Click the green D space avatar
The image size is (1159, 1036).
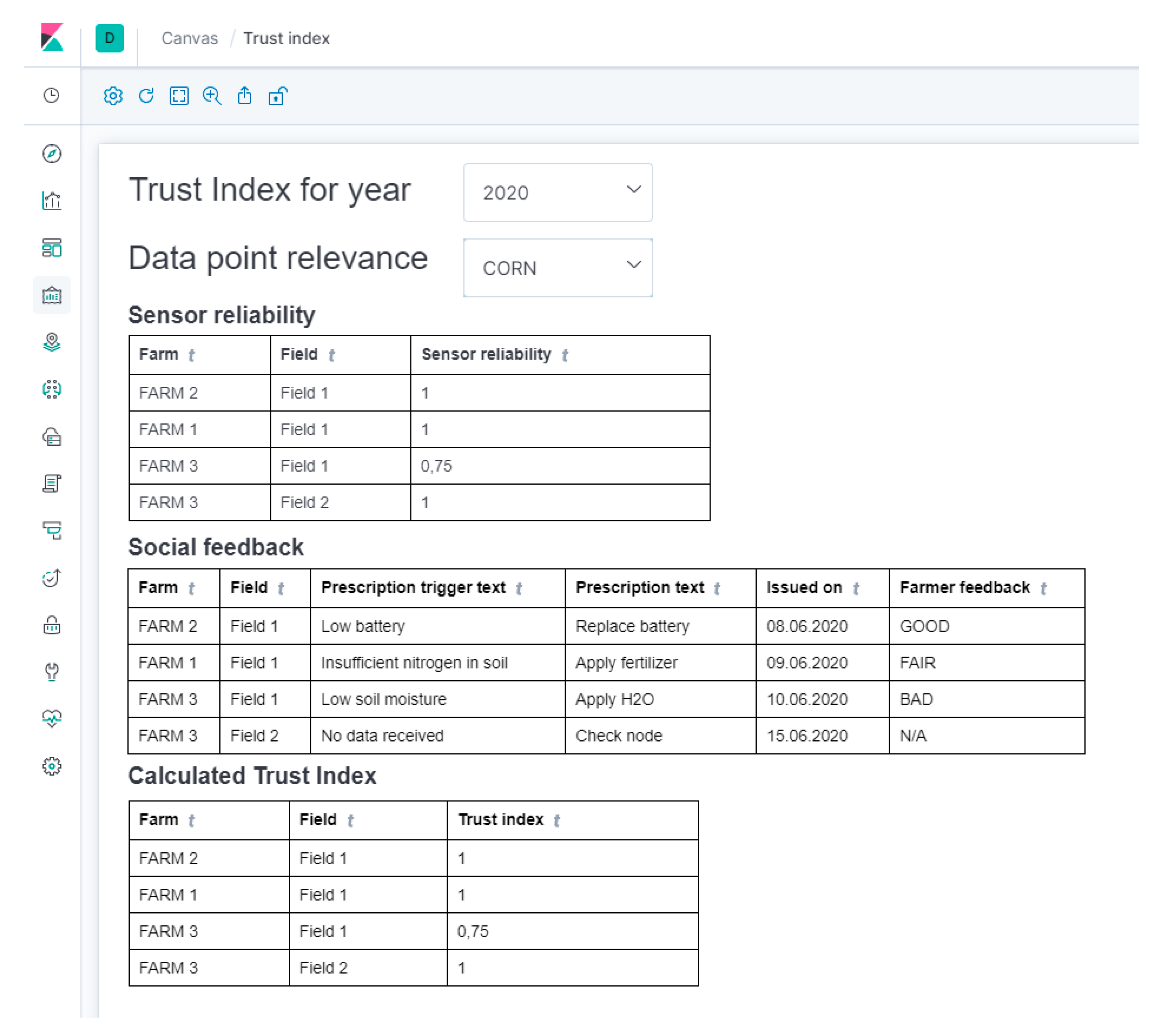click(x=109, y=38)
